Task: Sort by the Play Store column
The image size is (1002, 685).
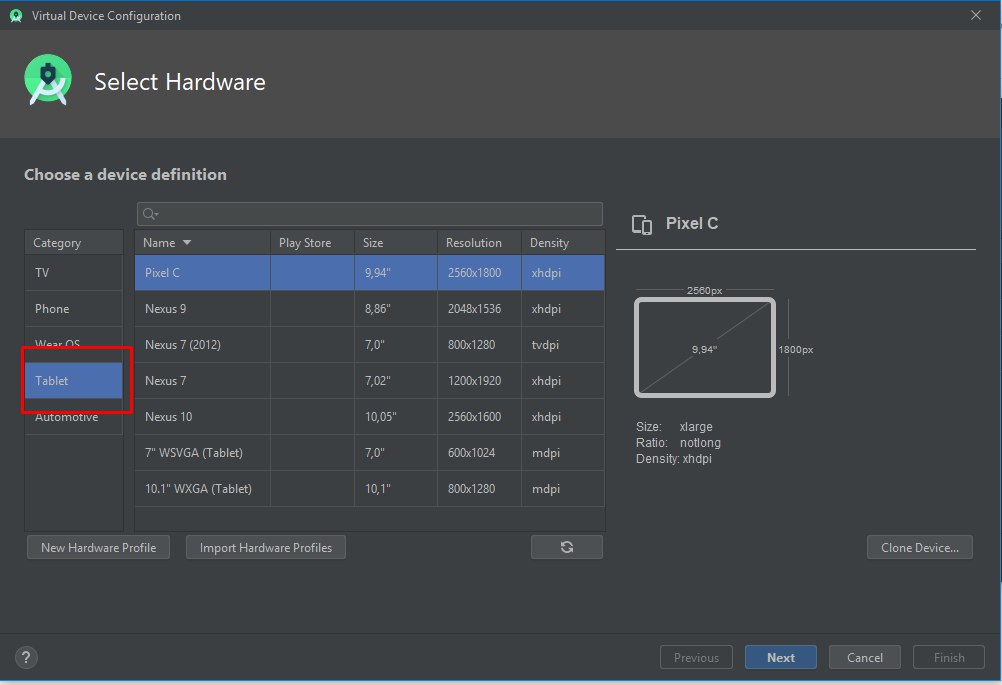Action: (x=312, y=243)
